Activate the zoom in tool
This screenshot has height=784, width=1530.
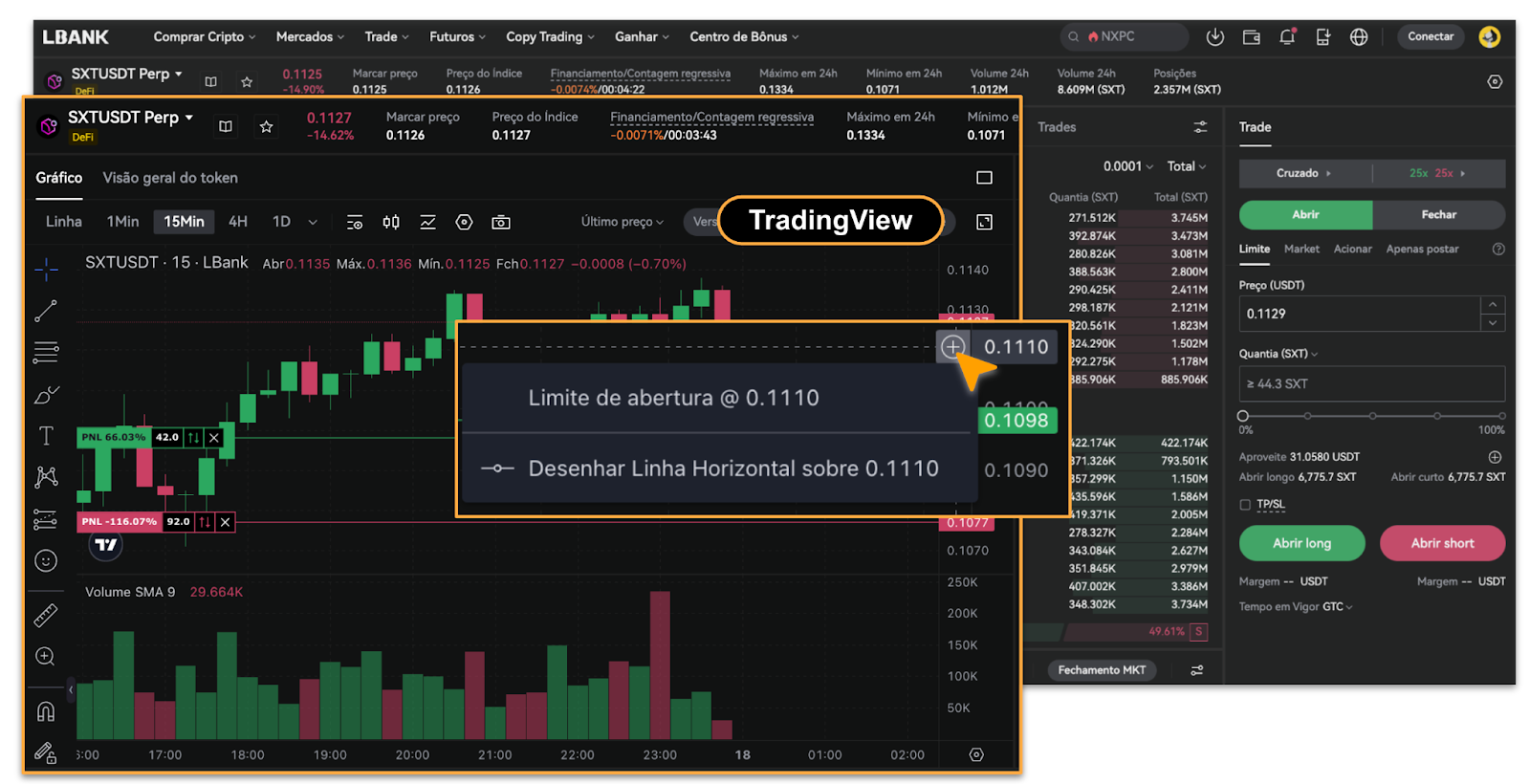tap(45, 656)
